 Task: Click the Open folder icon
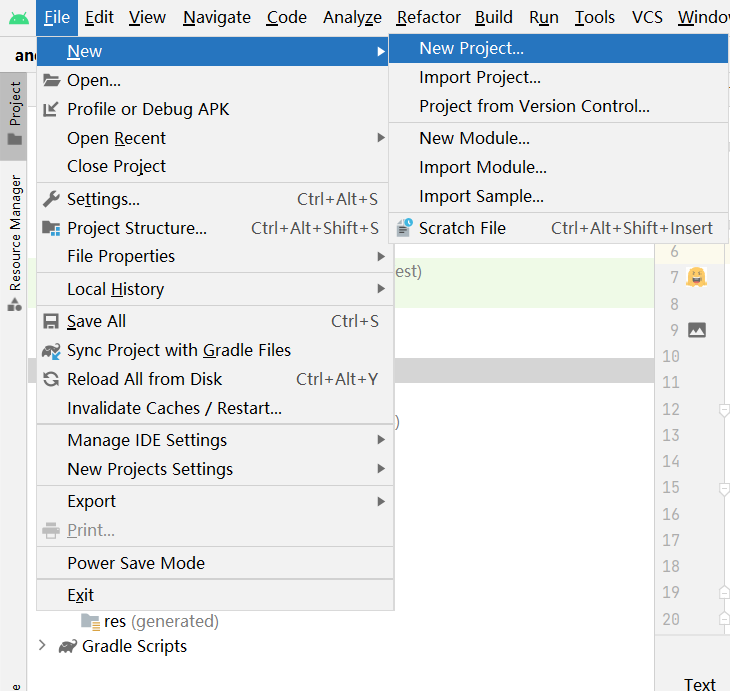pos(51,80)
